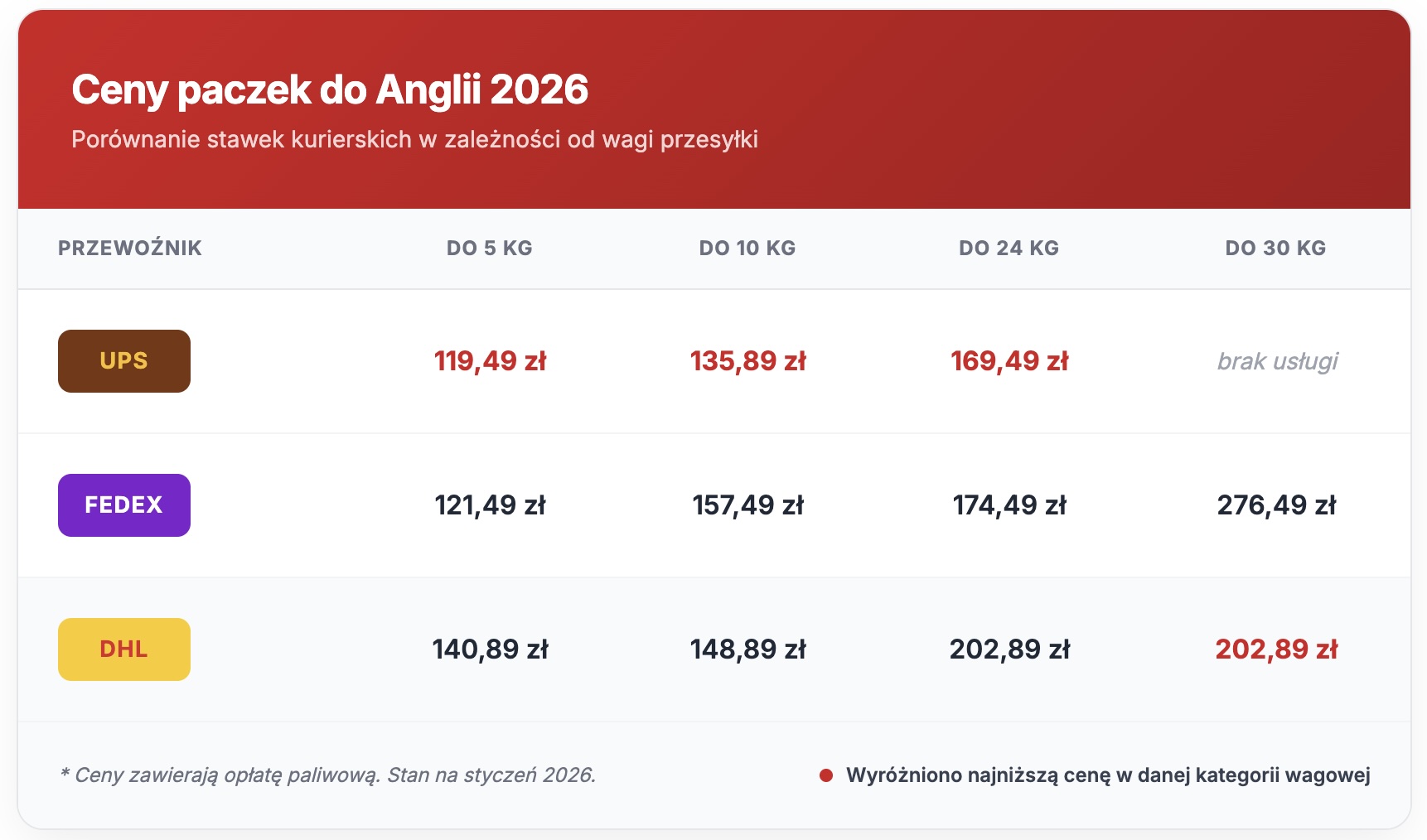Click the fuel surcharge footnote text
The width and height of the screenshot is (1427, 840).
click(x=328, y=775)
